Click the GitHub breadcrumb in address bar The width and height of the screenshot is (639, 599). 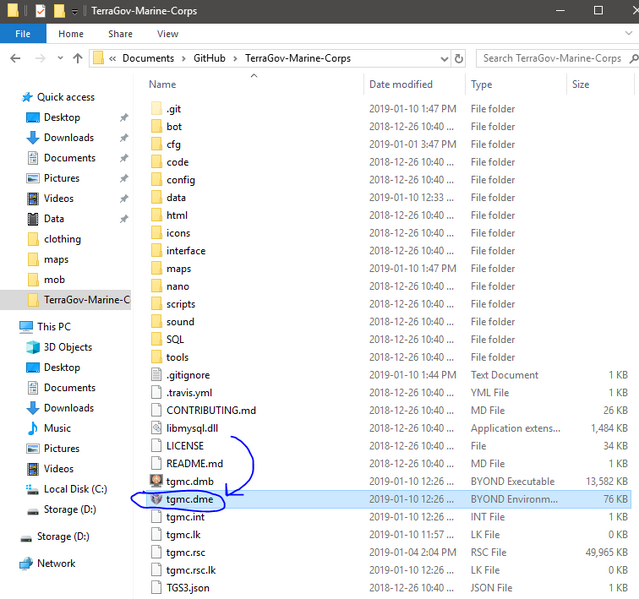(x=209, y=58)
